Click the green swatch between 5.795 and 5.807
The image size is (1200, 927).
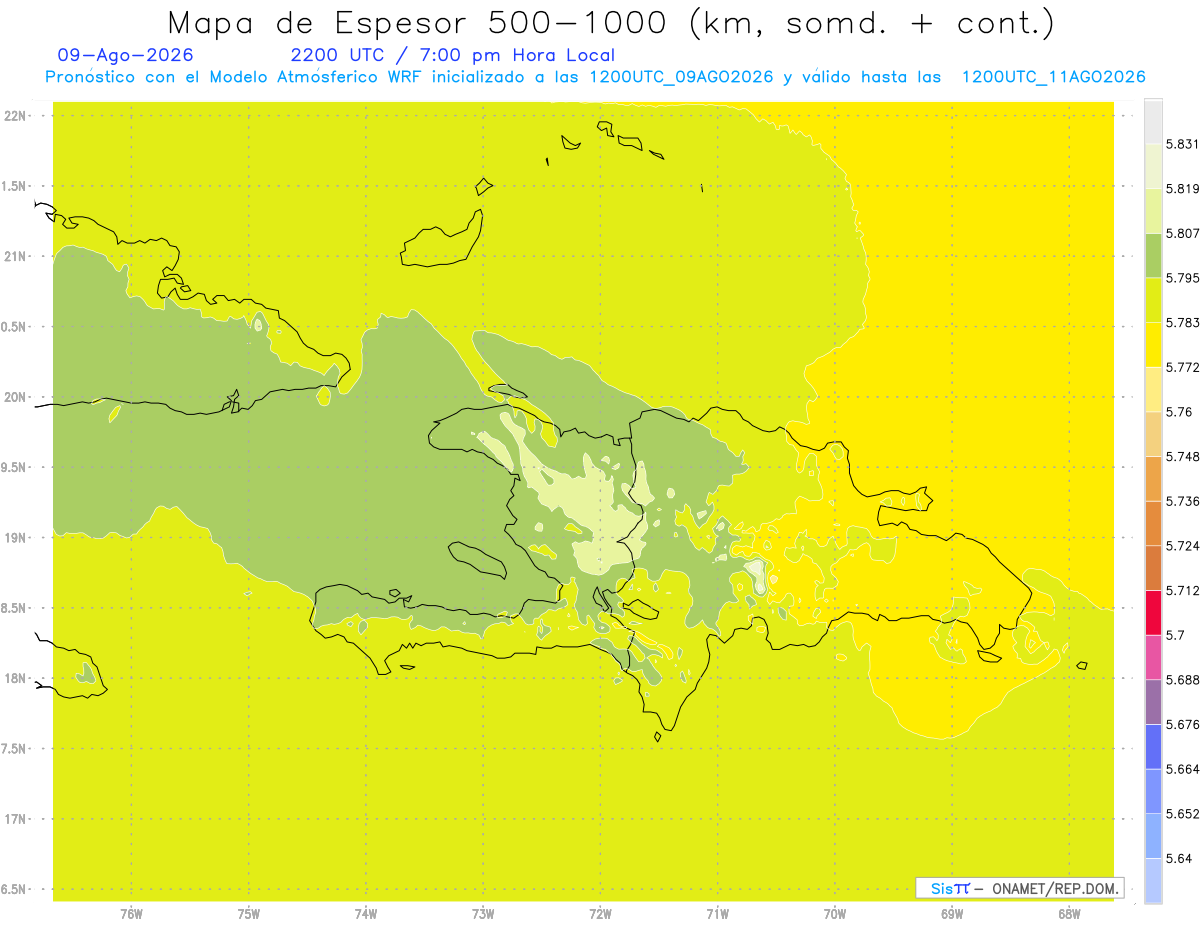point(1153,255)
